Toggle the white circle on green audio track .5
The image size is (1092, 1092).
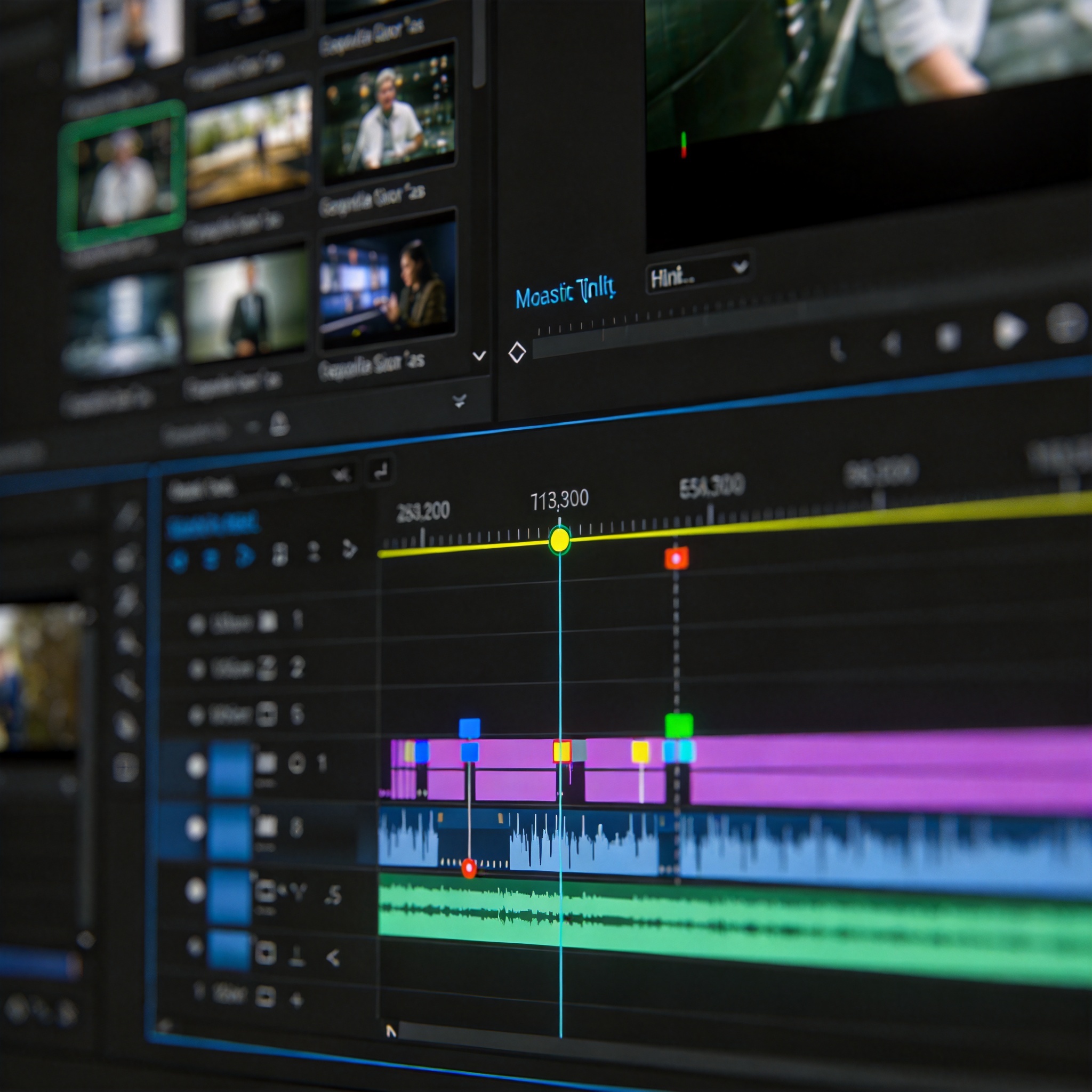tap(196, 890)
